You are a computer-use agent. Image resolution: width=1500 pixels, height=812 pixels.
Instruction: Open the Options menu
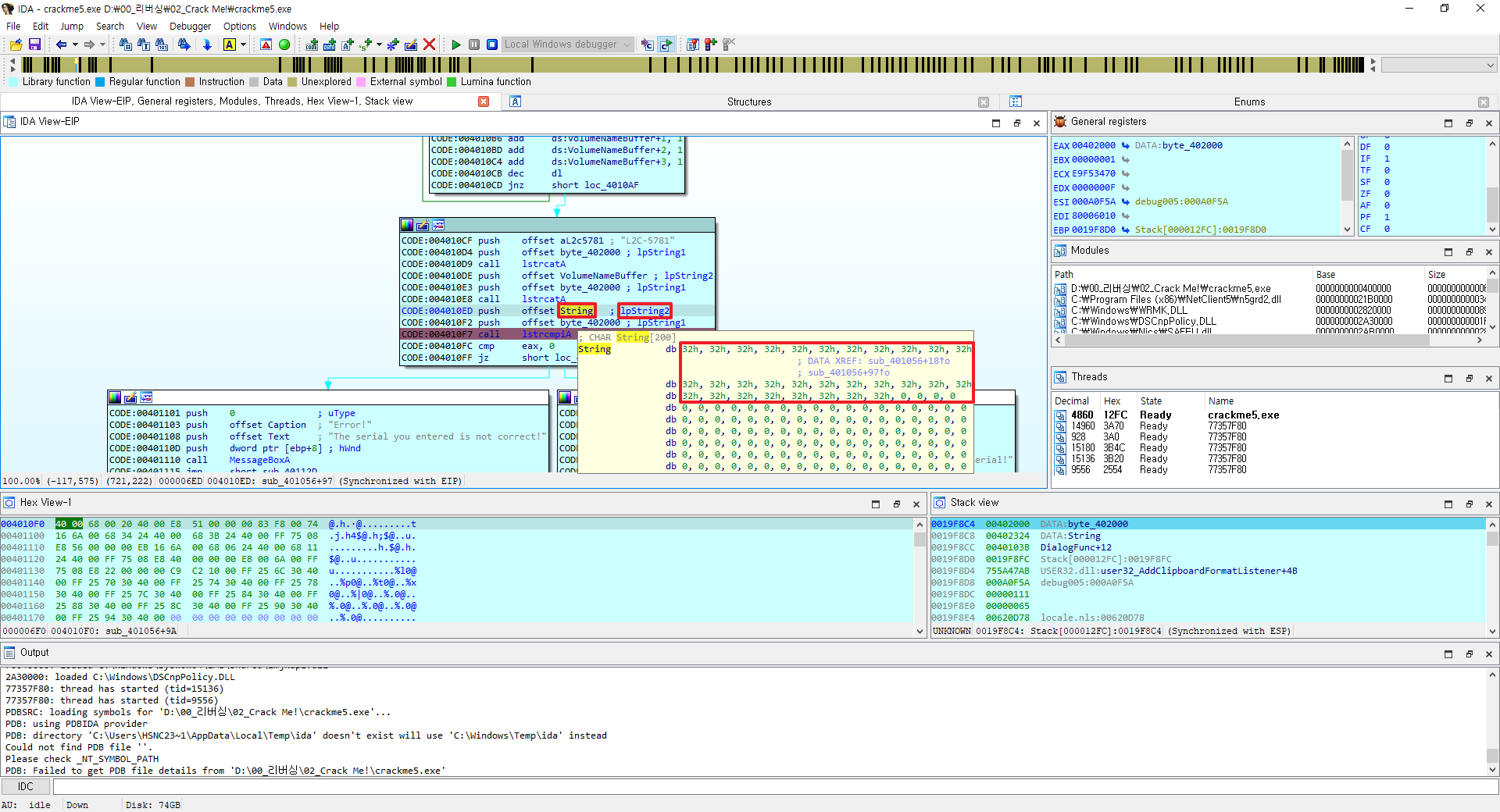point(240,26)
